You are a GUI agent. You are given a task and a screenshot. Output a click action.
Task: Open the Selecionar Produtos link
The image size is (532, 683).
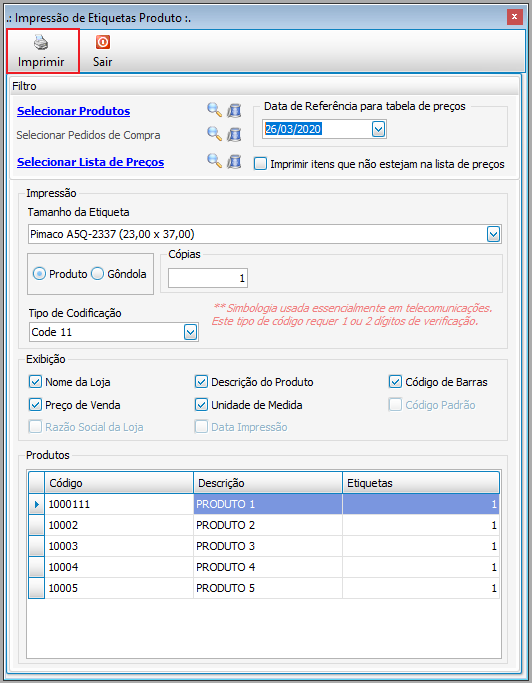[73, 111]
